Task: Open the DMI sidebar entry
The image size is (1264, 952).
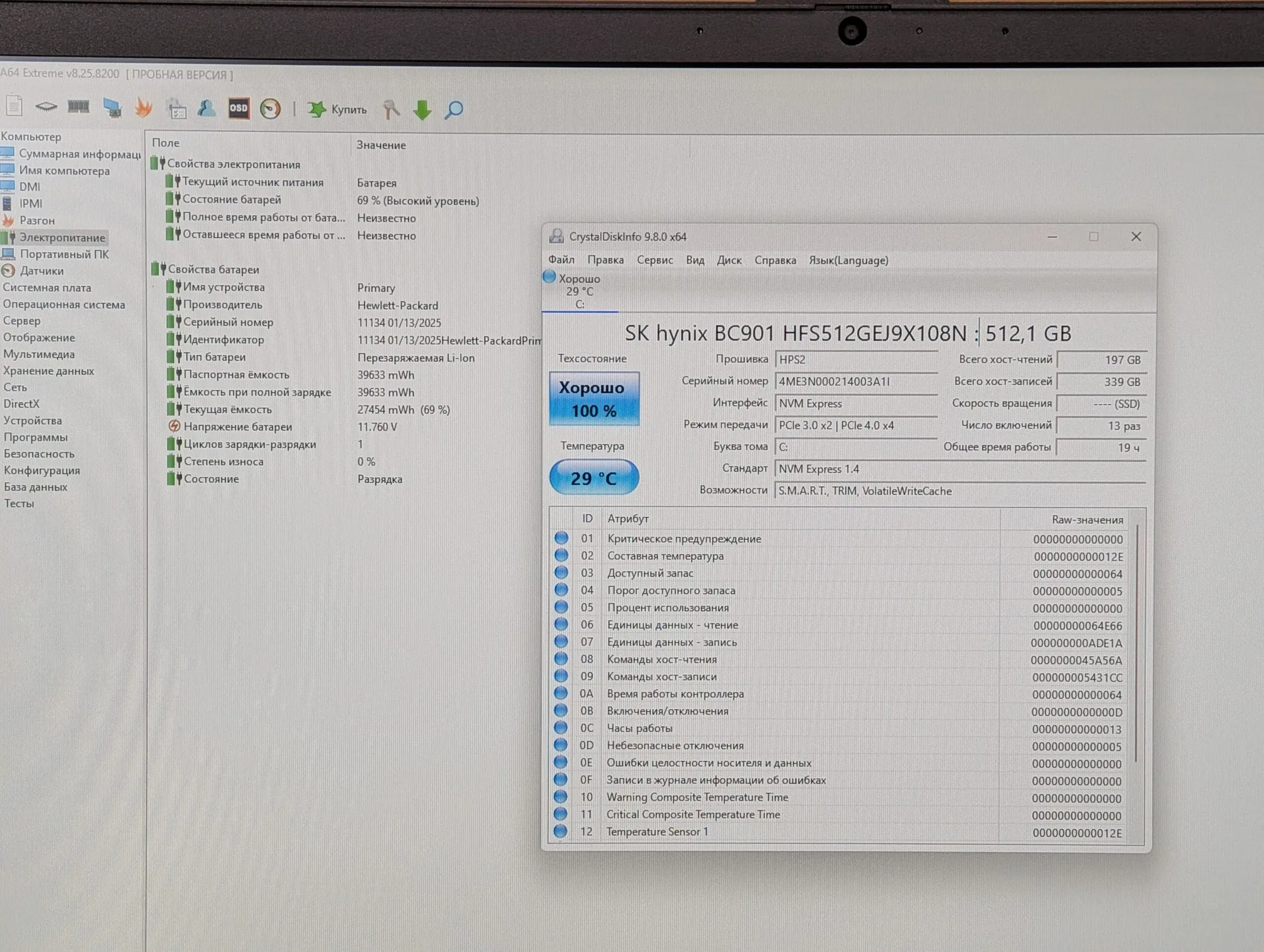Action: pos(21,187)
